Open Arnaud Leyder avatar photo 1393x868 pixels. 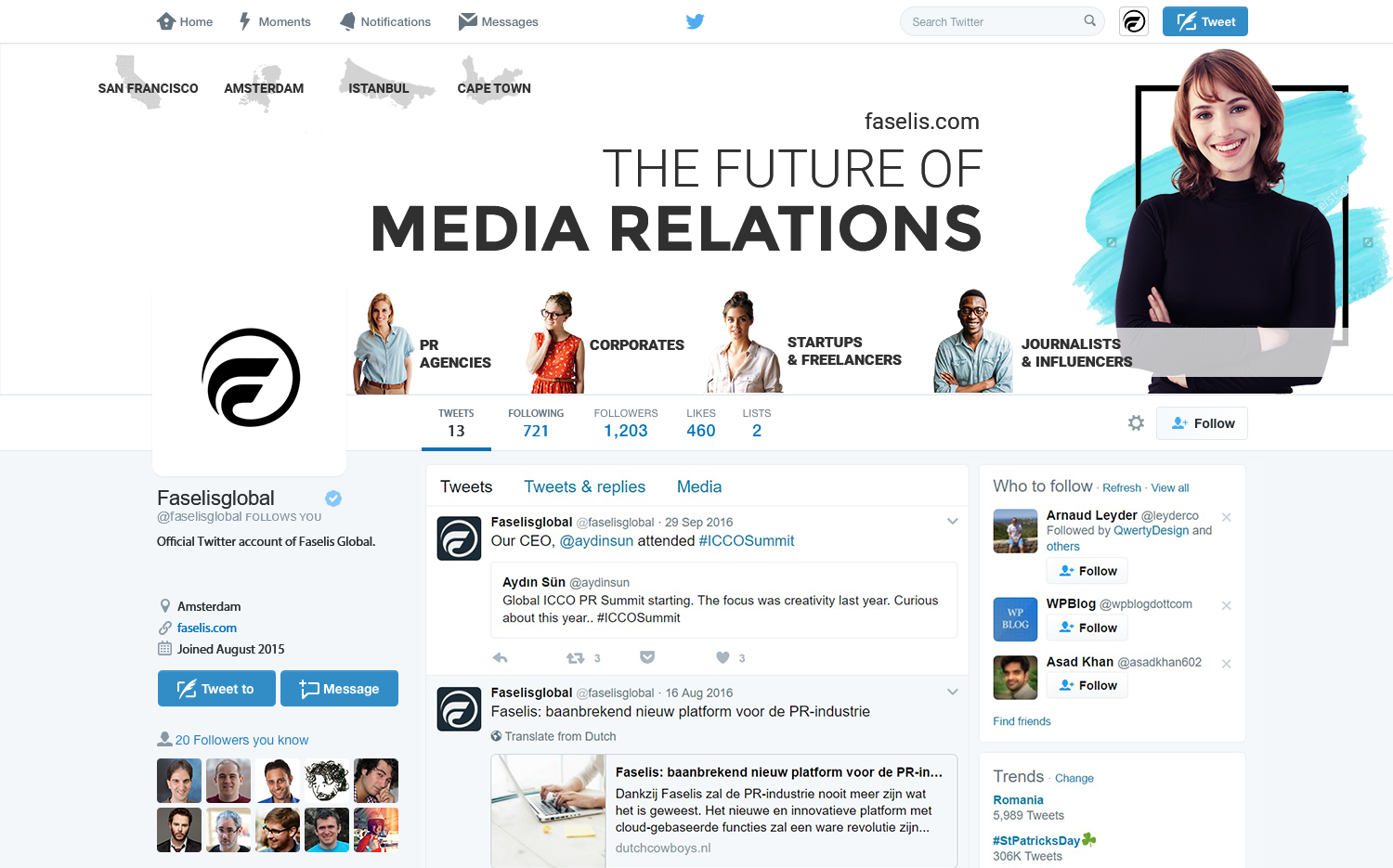pyautogui.click(x=1015, y=531)
